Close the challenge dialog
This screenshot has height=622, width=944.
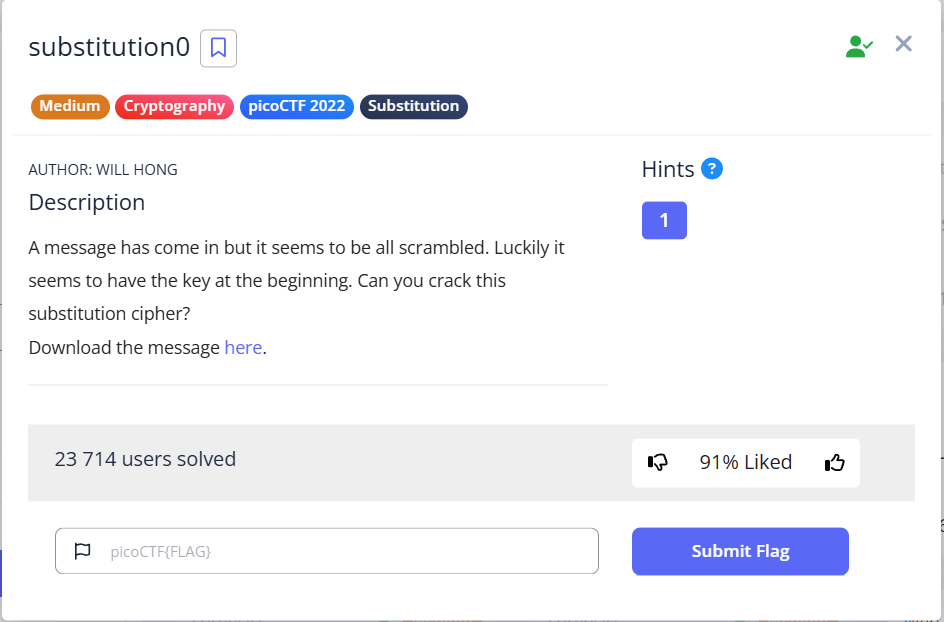point(903,44)
